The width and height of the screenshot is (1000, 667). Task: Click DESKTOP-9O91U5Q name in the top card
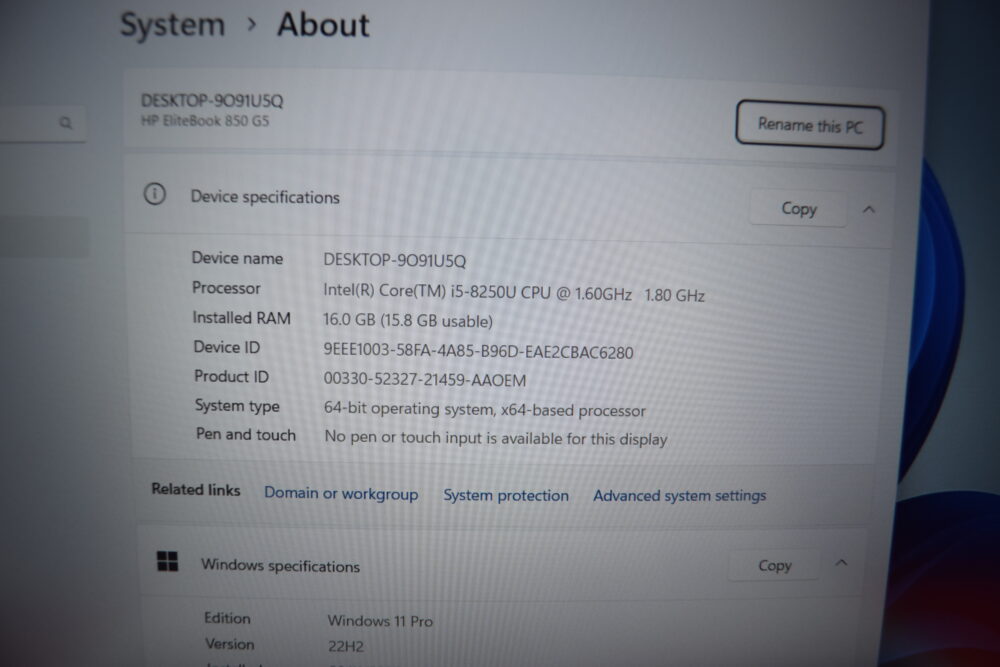click(x=212, y=101)
